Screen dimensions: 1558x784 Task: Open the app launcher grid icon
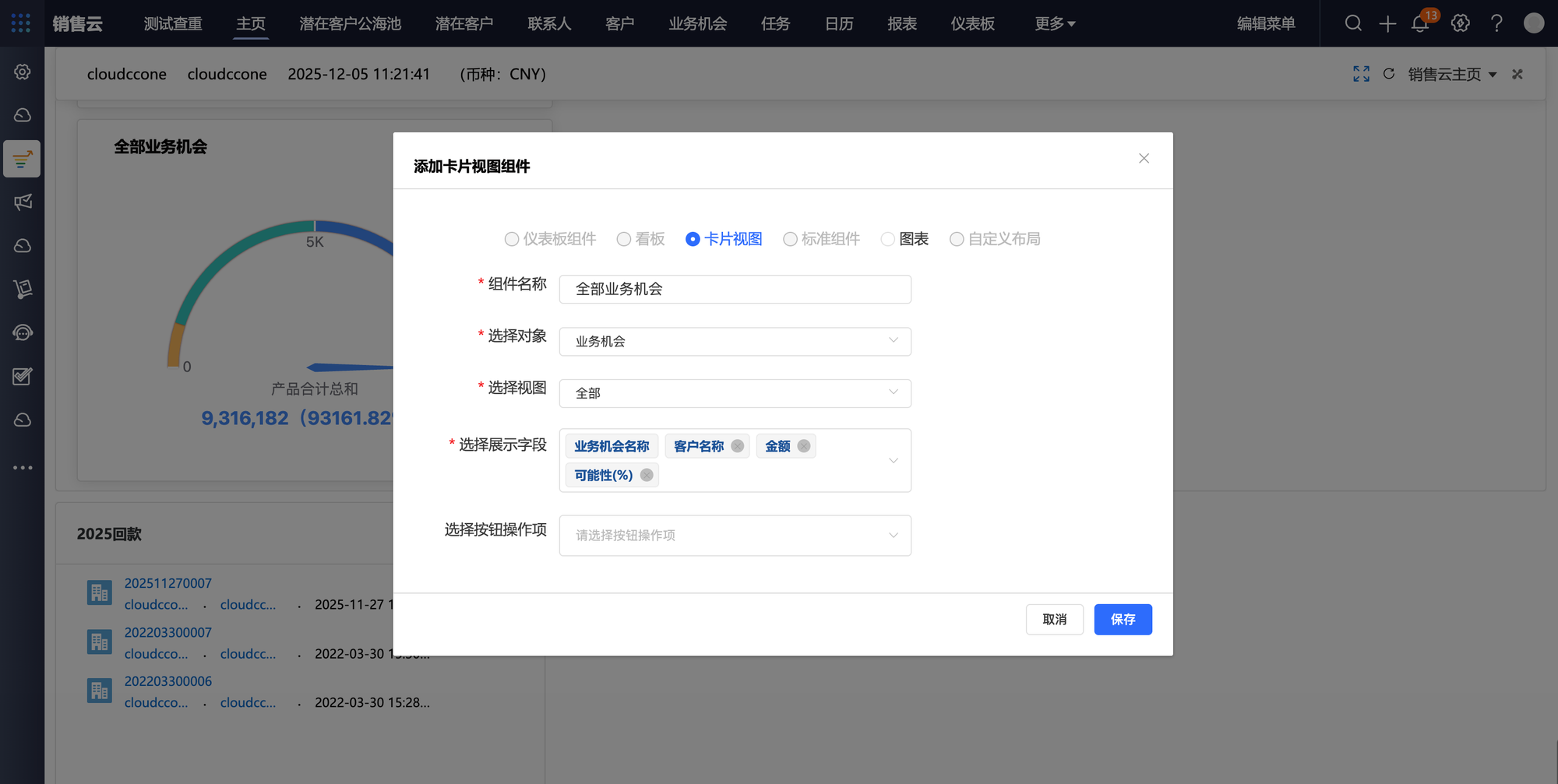pos(21,23)
